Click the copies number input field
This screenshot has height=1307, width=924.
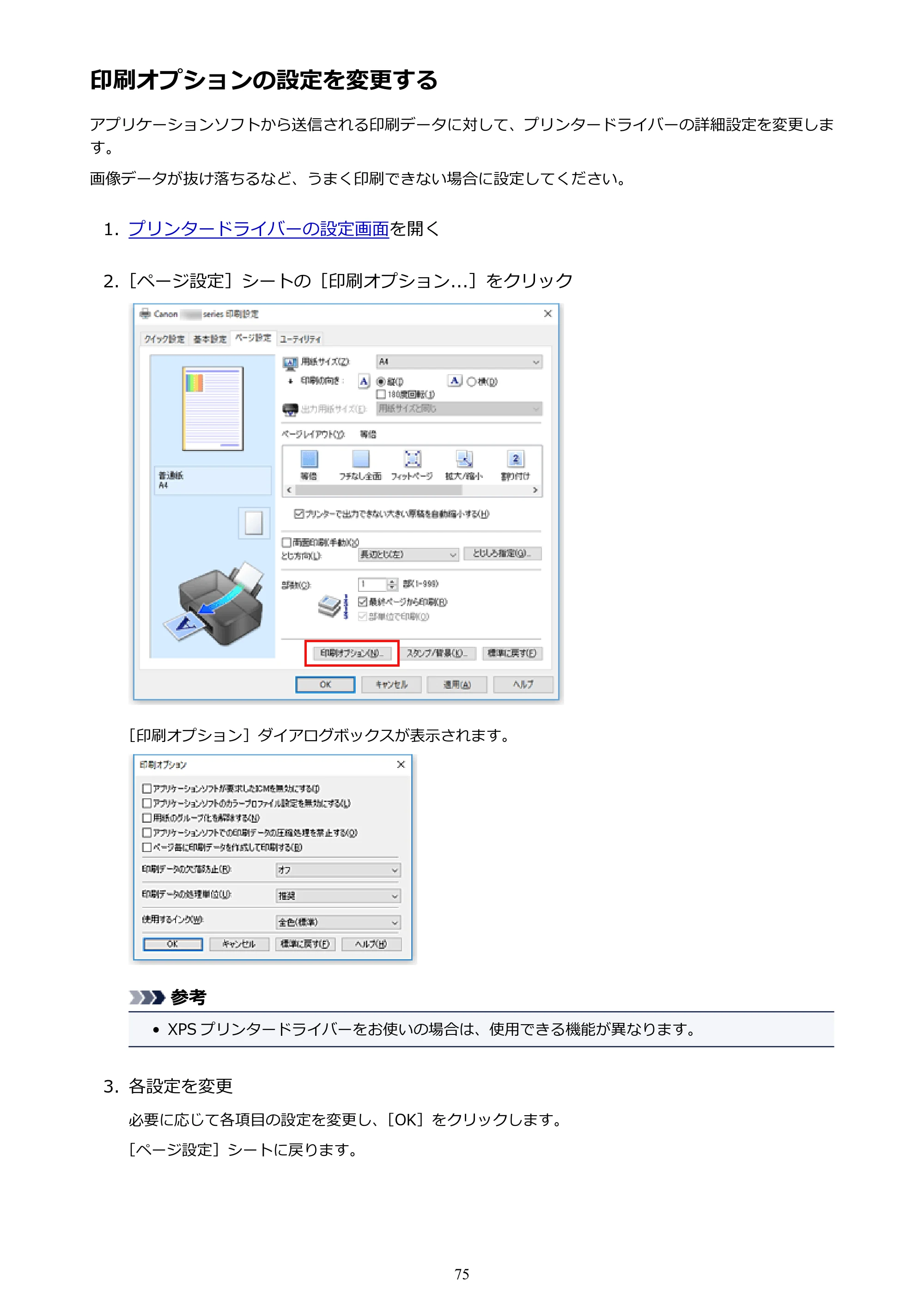[x=372, y=584]
